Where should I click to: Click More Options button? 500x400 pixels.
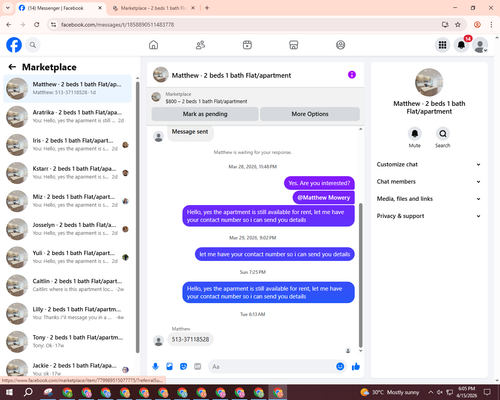click(310, 114)
